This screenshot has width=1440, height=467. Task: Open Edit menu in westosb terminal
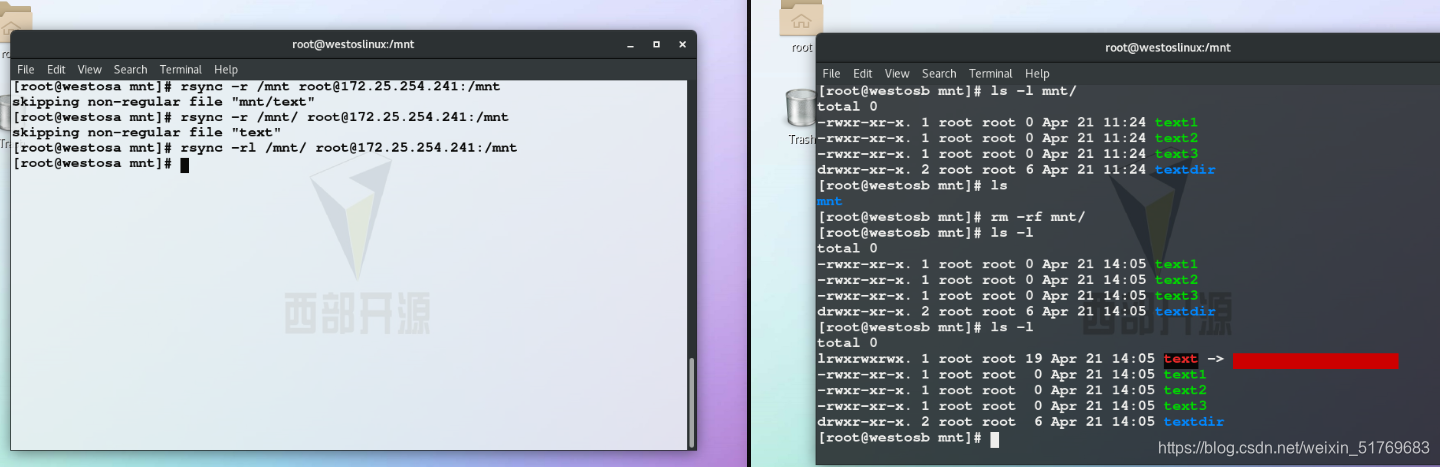(x=863, y=73)
